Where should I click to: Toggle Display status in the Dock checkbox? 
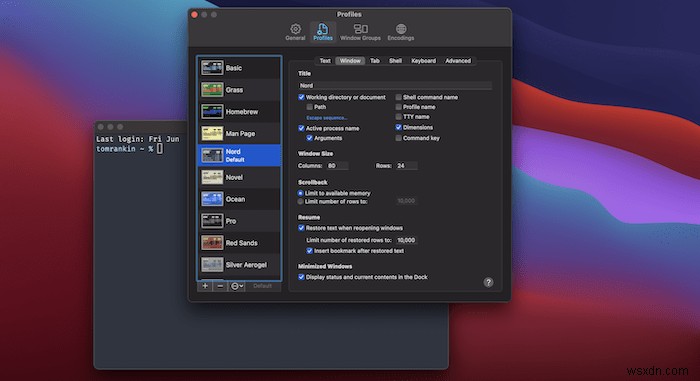[301, 277]
